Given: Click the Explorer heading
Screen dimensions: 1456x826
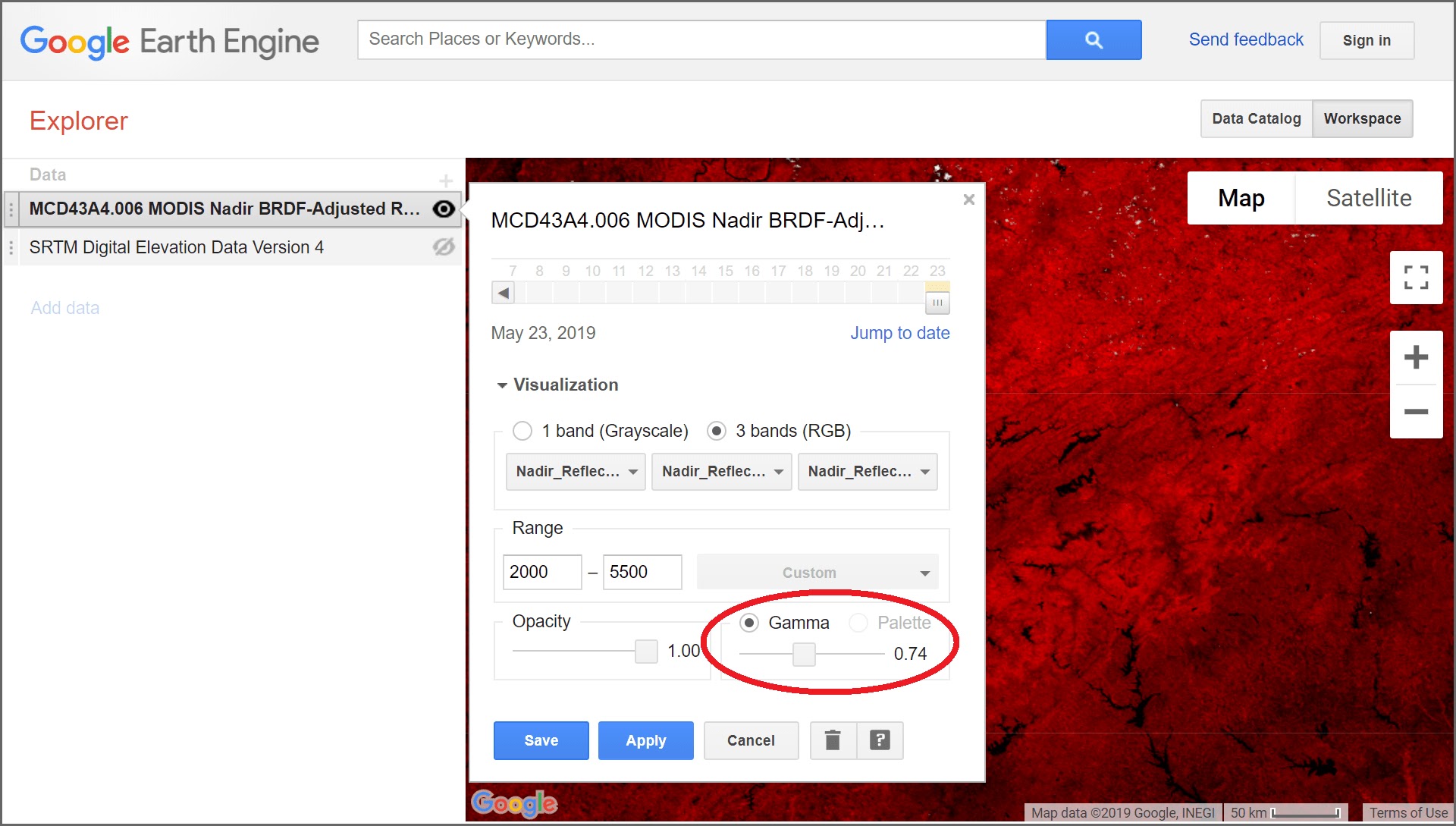Looking at the screenshot, I should click(79, 121).
